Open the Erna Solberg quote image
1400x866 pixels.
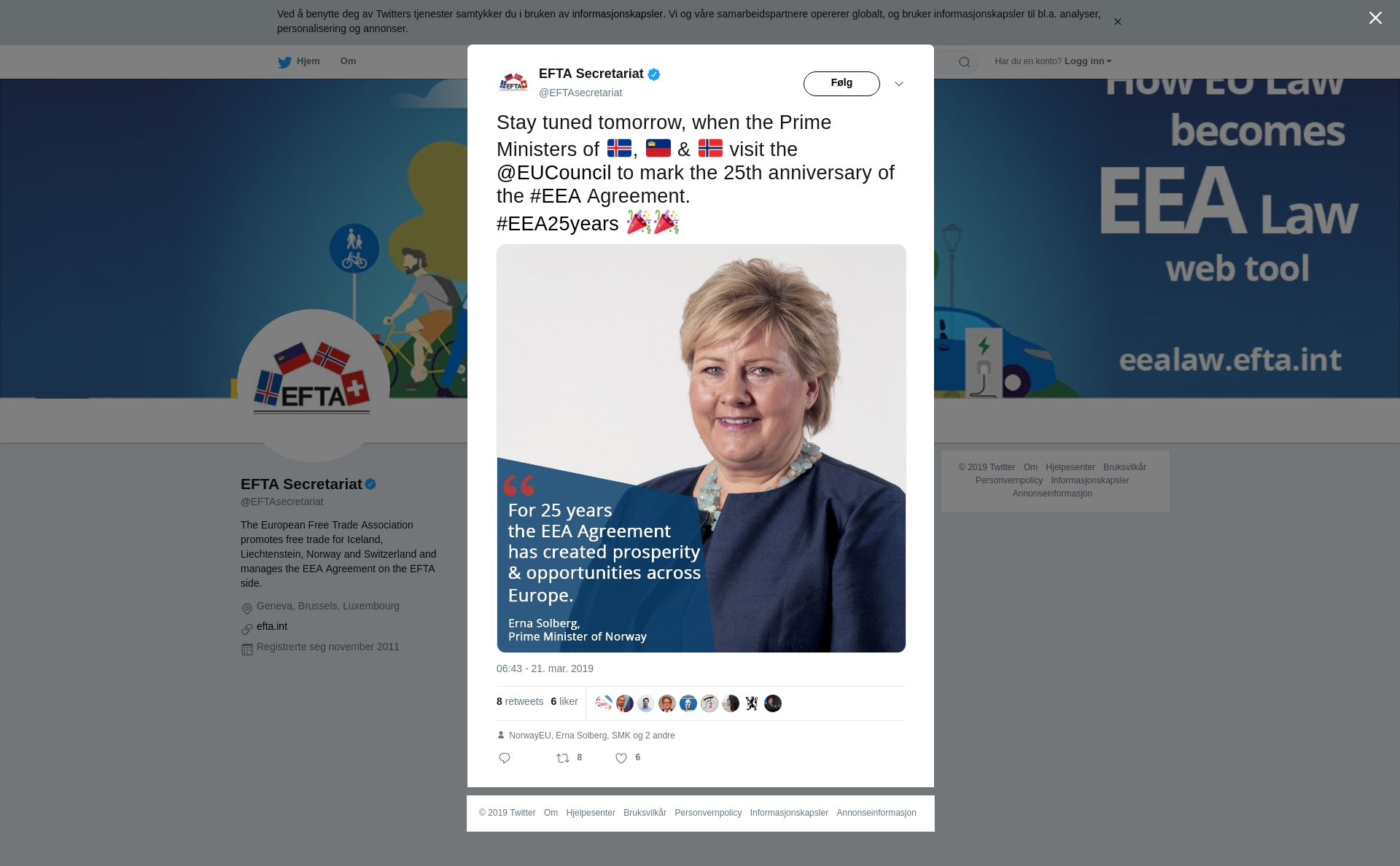tap(701, 448)
